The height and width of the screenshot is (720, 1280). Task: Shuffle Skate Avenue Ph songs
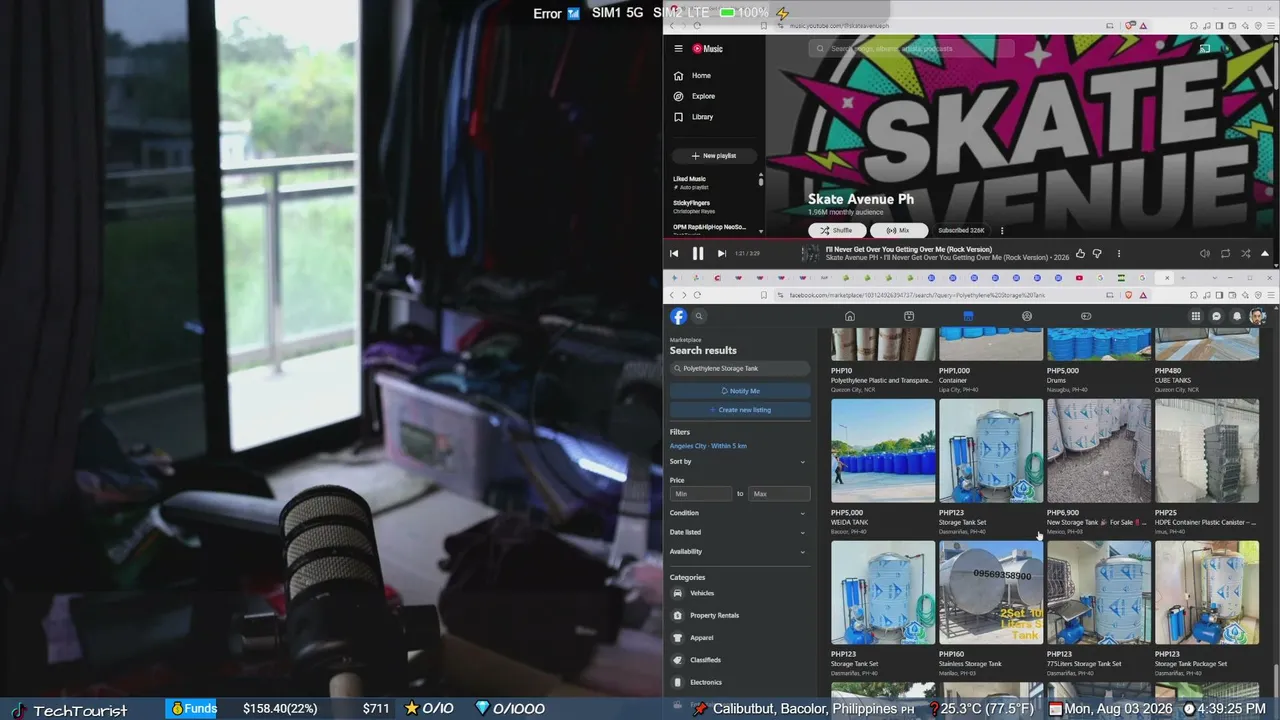click(837, 230)
